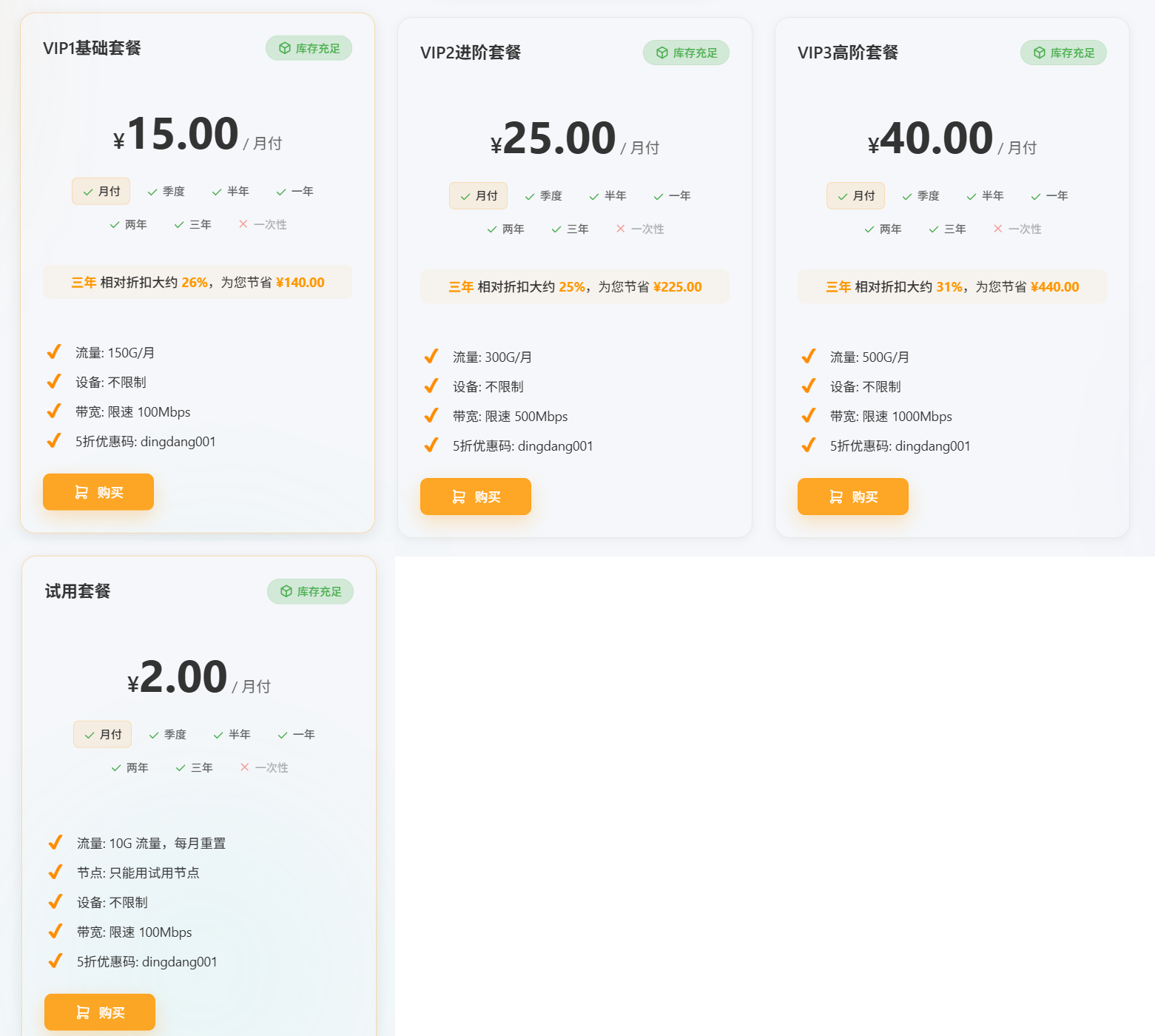Viewport: 1155px width, 1036px height.
Task: Click the box icon in VIP2 stock badge
Action: pyautogui.click(x=662, y=53)
